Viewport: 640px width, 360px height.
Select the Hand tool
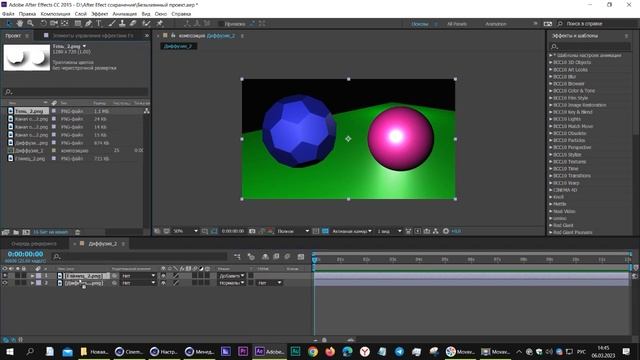click(x=20, y=24)
